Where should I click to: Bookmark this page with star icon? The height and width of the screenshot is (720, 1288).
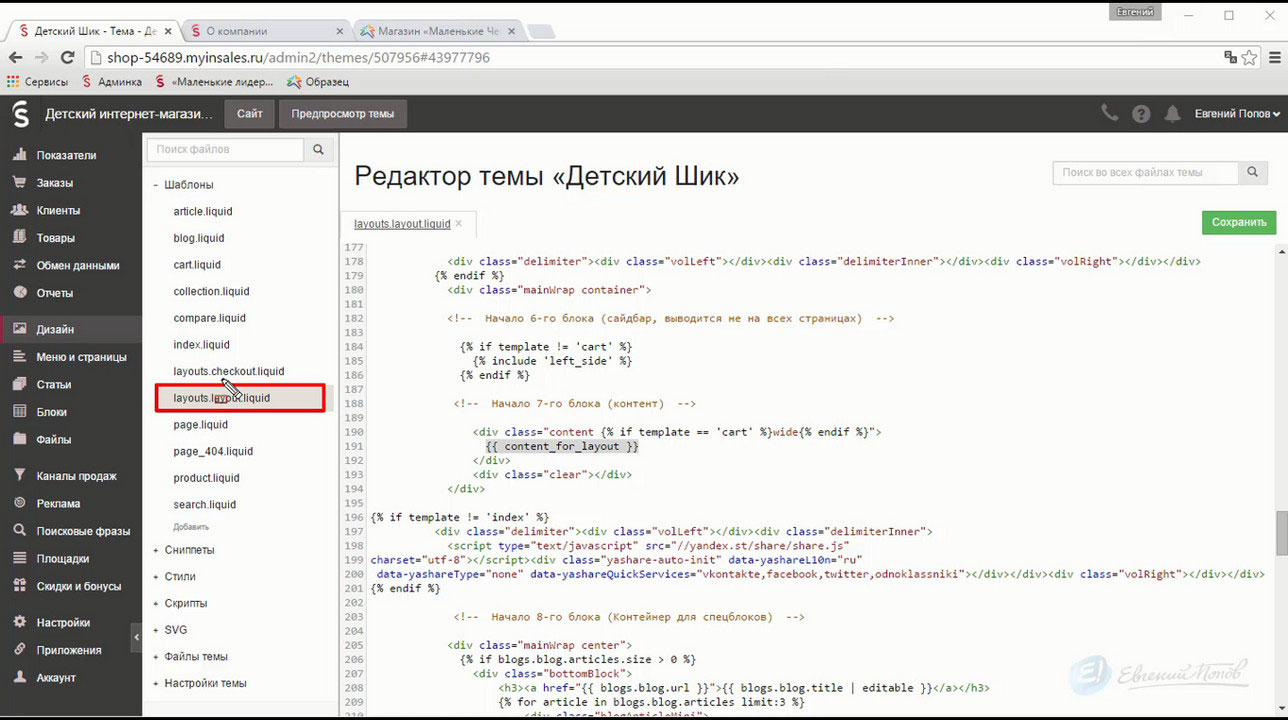tap(1249, 58)
